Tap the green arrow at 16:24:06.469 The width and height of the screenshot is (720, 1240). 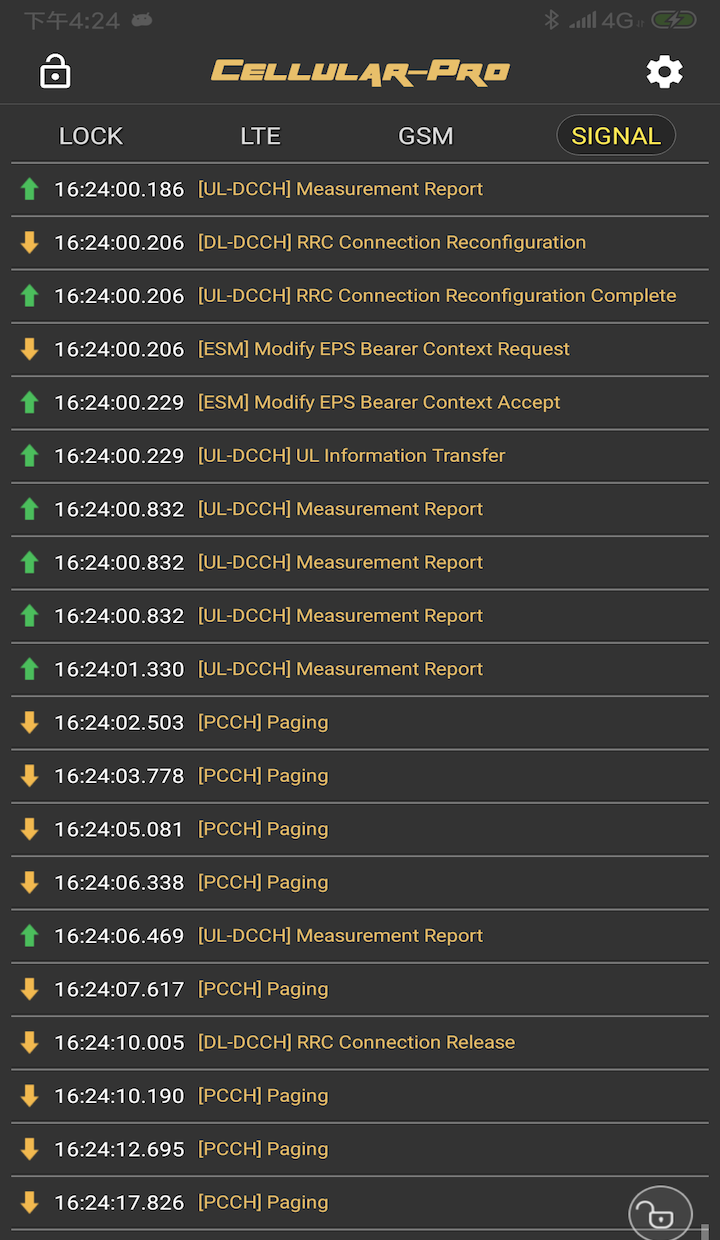(x=30, y=936)
